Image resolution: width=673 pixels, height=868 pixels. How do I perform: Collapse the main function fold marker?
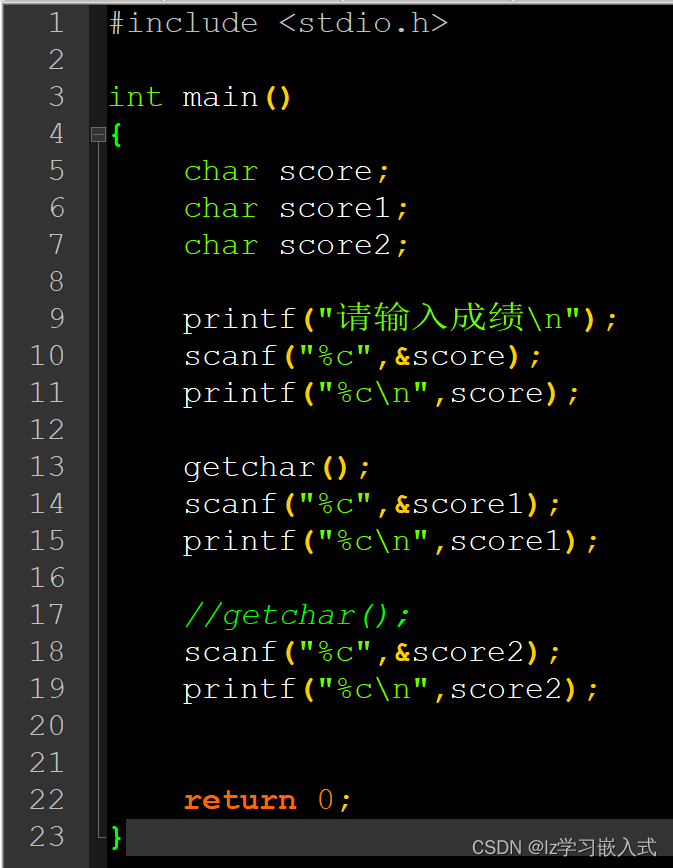click(98, 135)
